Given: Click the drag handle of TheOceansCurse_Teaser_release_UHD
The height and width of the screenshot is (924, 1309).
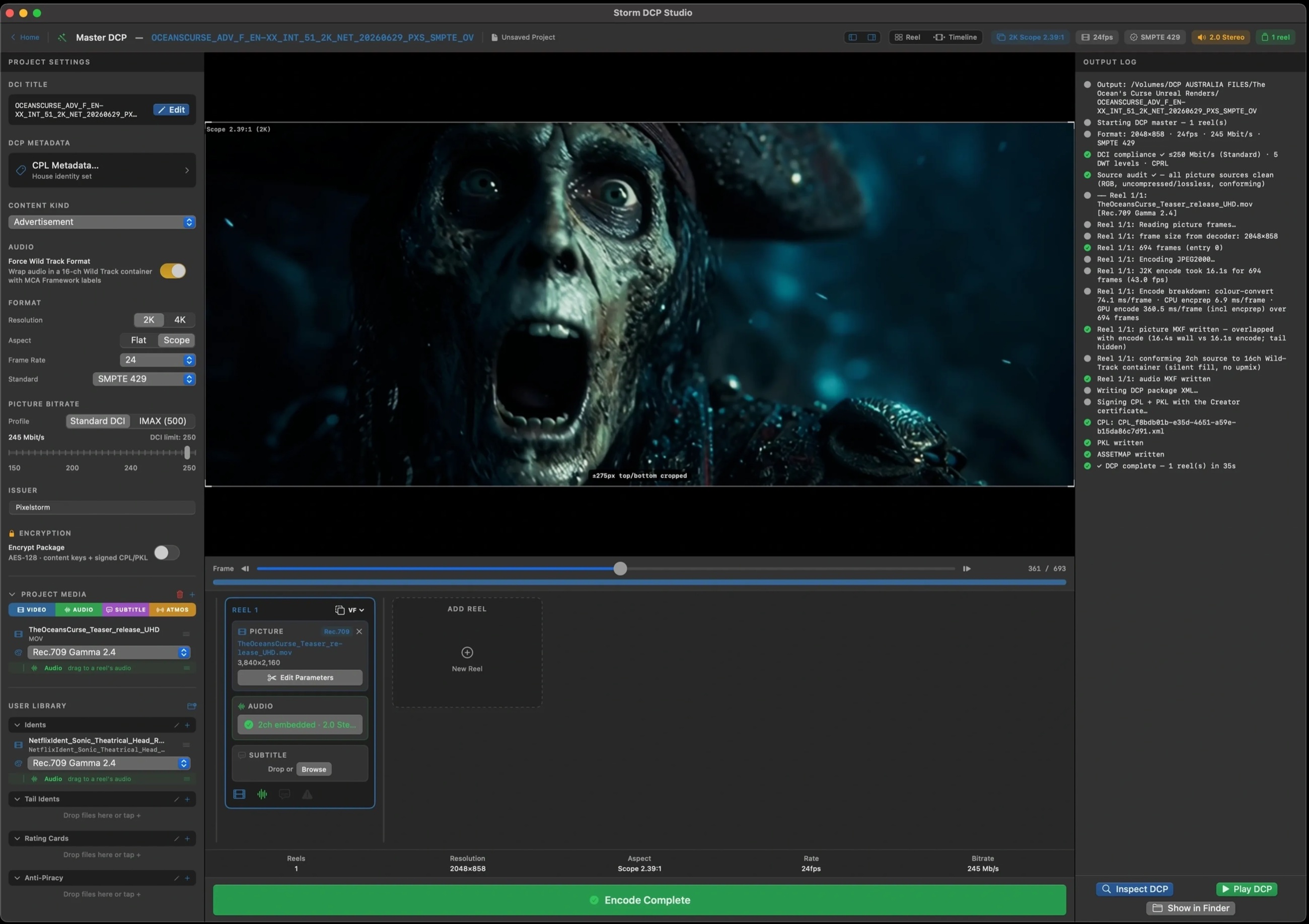Looking at the screenshot, I should (x=186, y=634).
